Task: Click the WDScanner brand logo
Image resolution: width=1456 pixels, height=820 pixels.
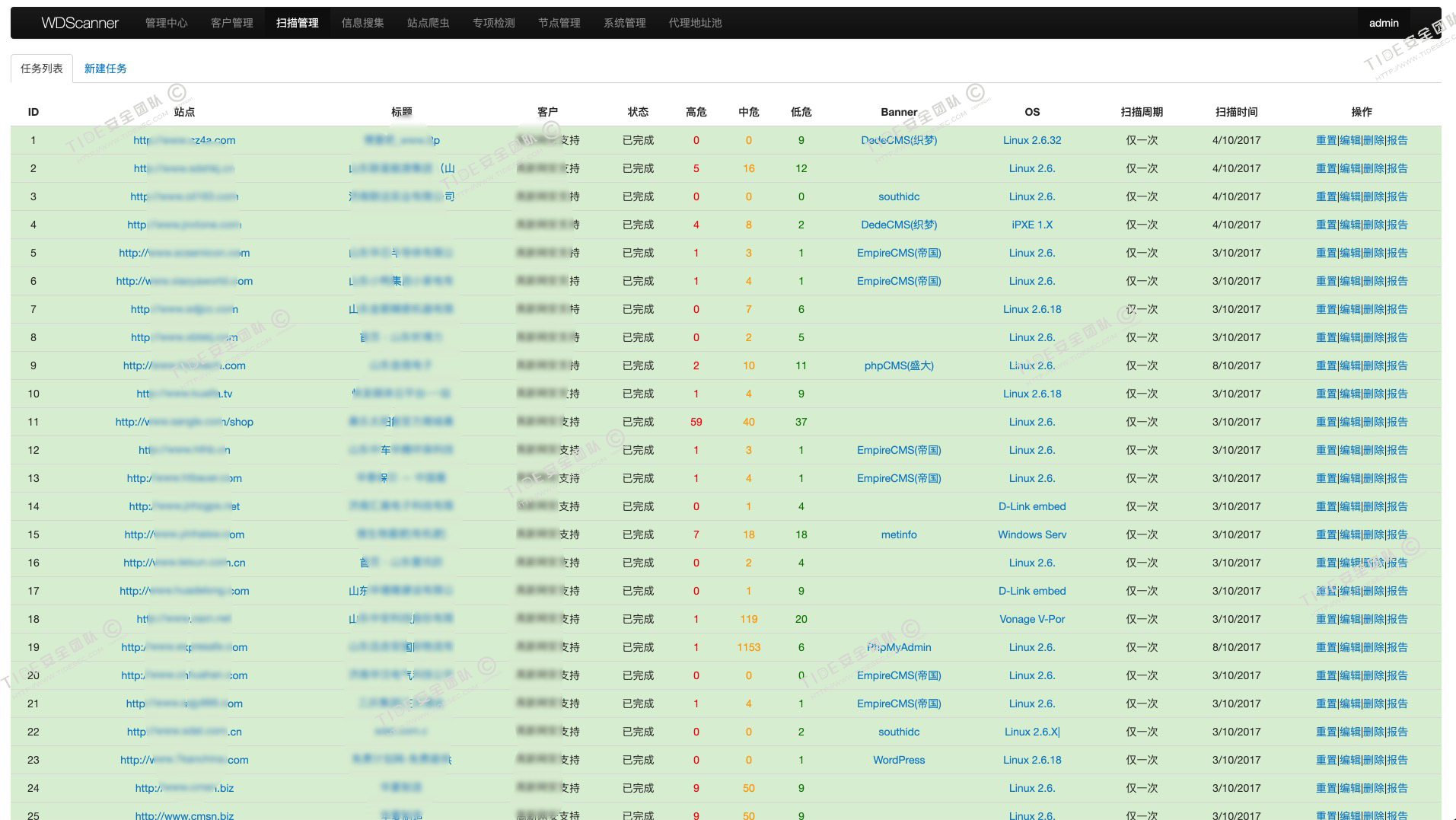Action: tap(80, 23)
